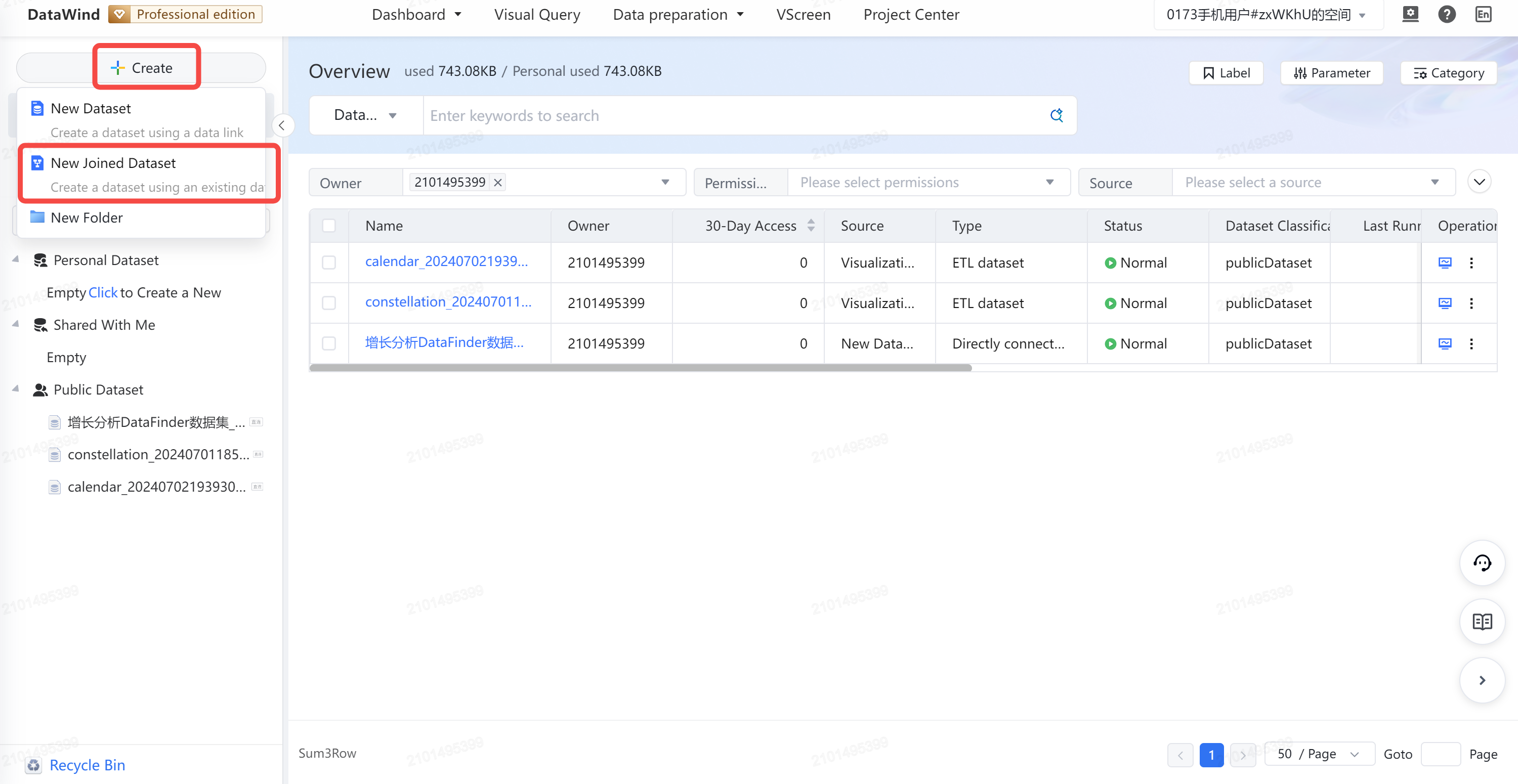Choose New Dataset from create menu
Viewport: 1518px width, 784px height.
pyautogui.click(x=142, y=119)
